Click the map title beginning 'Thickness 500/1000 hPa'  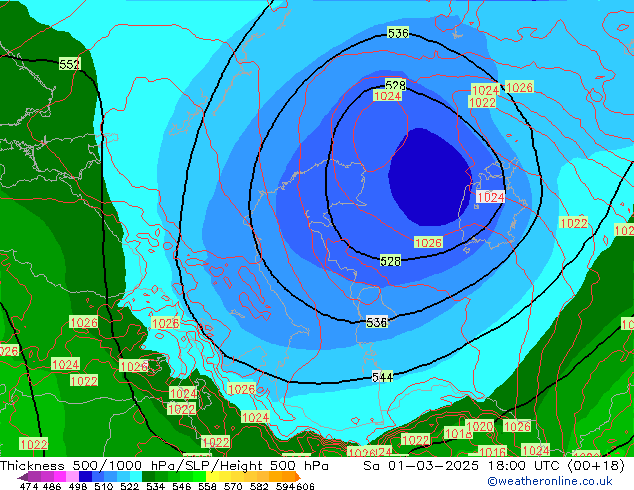point(164,466)
